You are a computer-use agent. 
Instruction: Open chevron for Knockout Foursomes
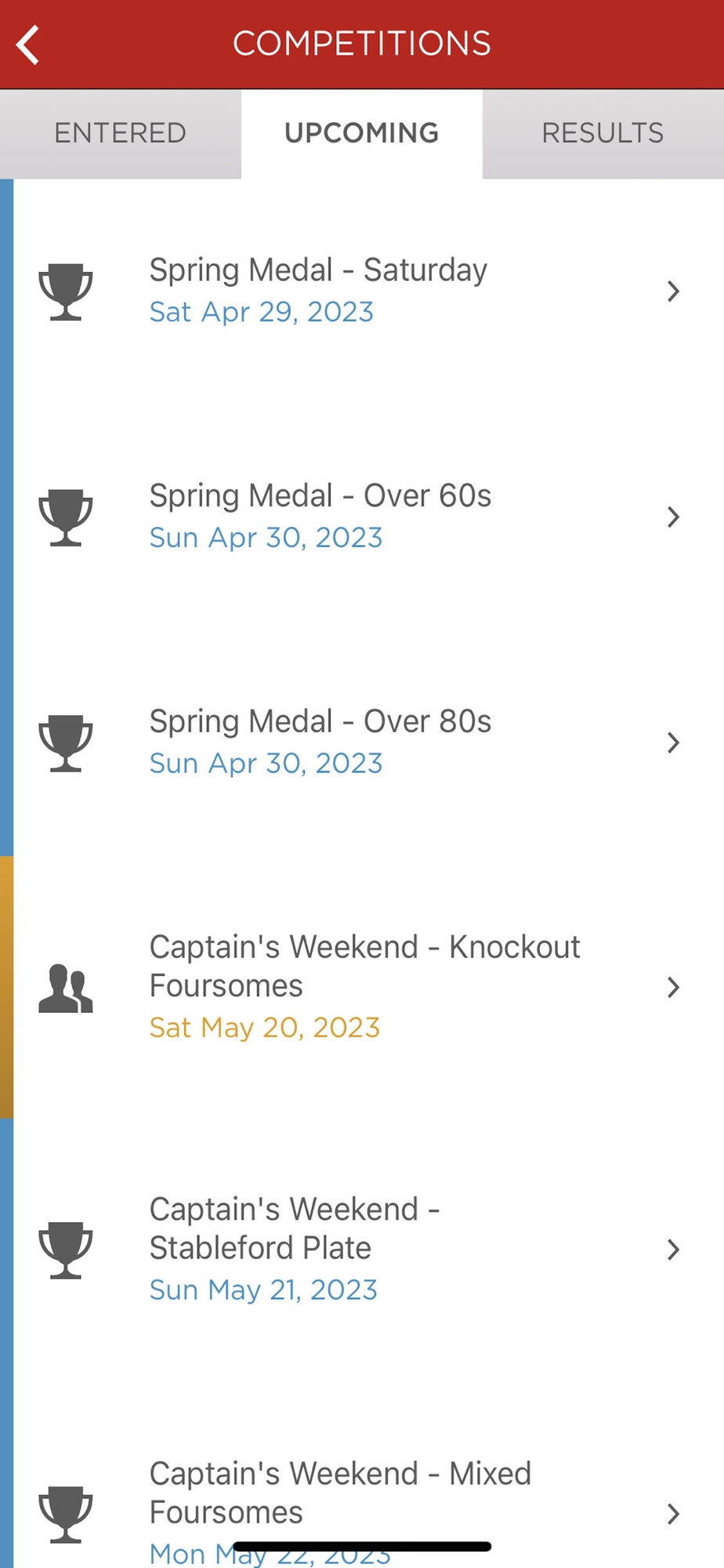[x=673, y=988]
